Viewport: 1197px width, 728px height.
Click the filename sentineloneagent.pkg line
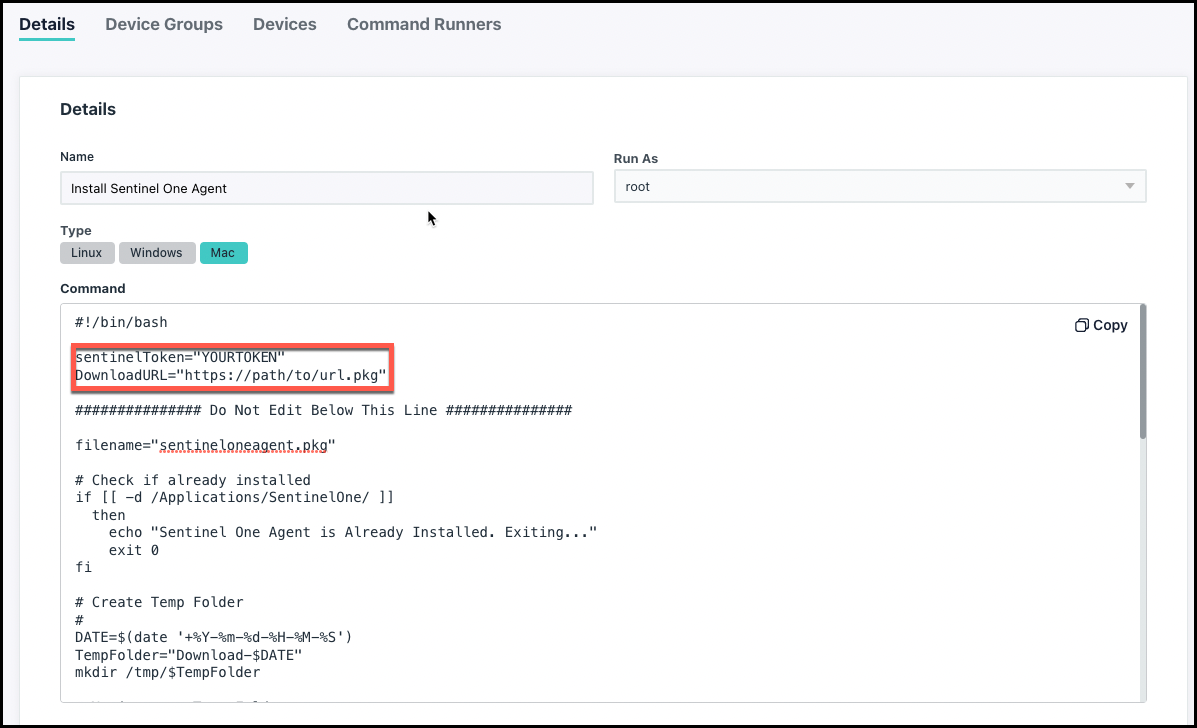pos(205,445)
